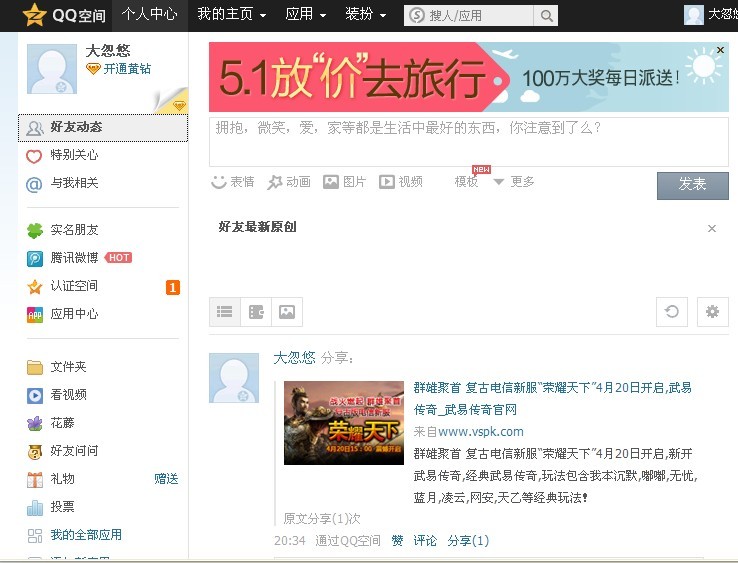Click 分享(1) on the post

(468, 541)
